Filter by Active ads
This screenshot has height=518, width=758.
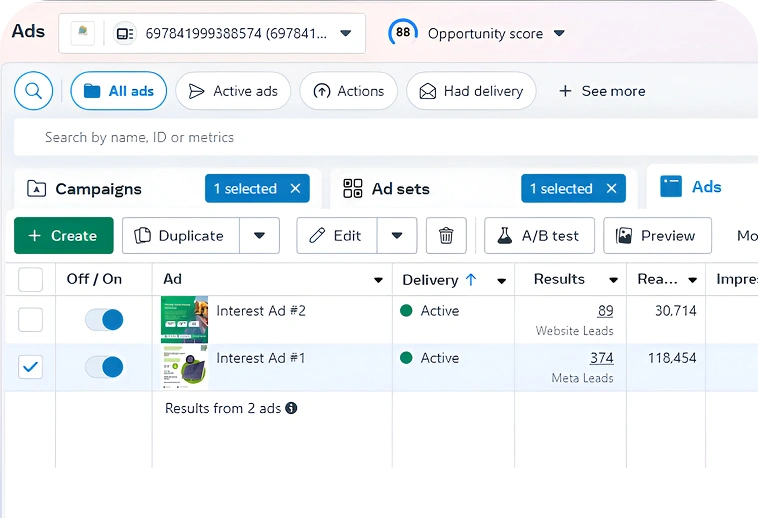233,91
